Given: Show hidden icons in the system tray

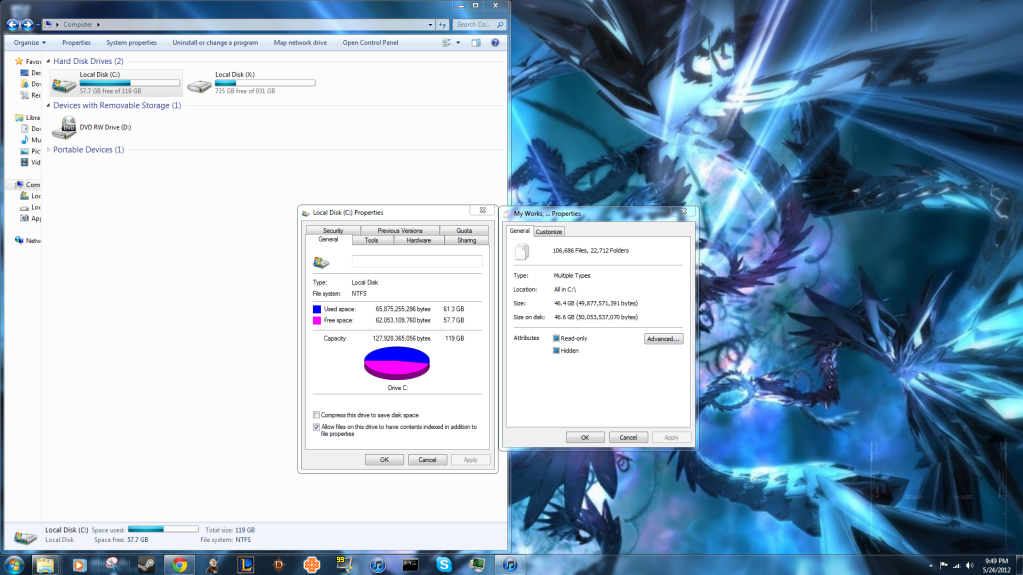Looking at the screenshot, I should pos(930,565).
